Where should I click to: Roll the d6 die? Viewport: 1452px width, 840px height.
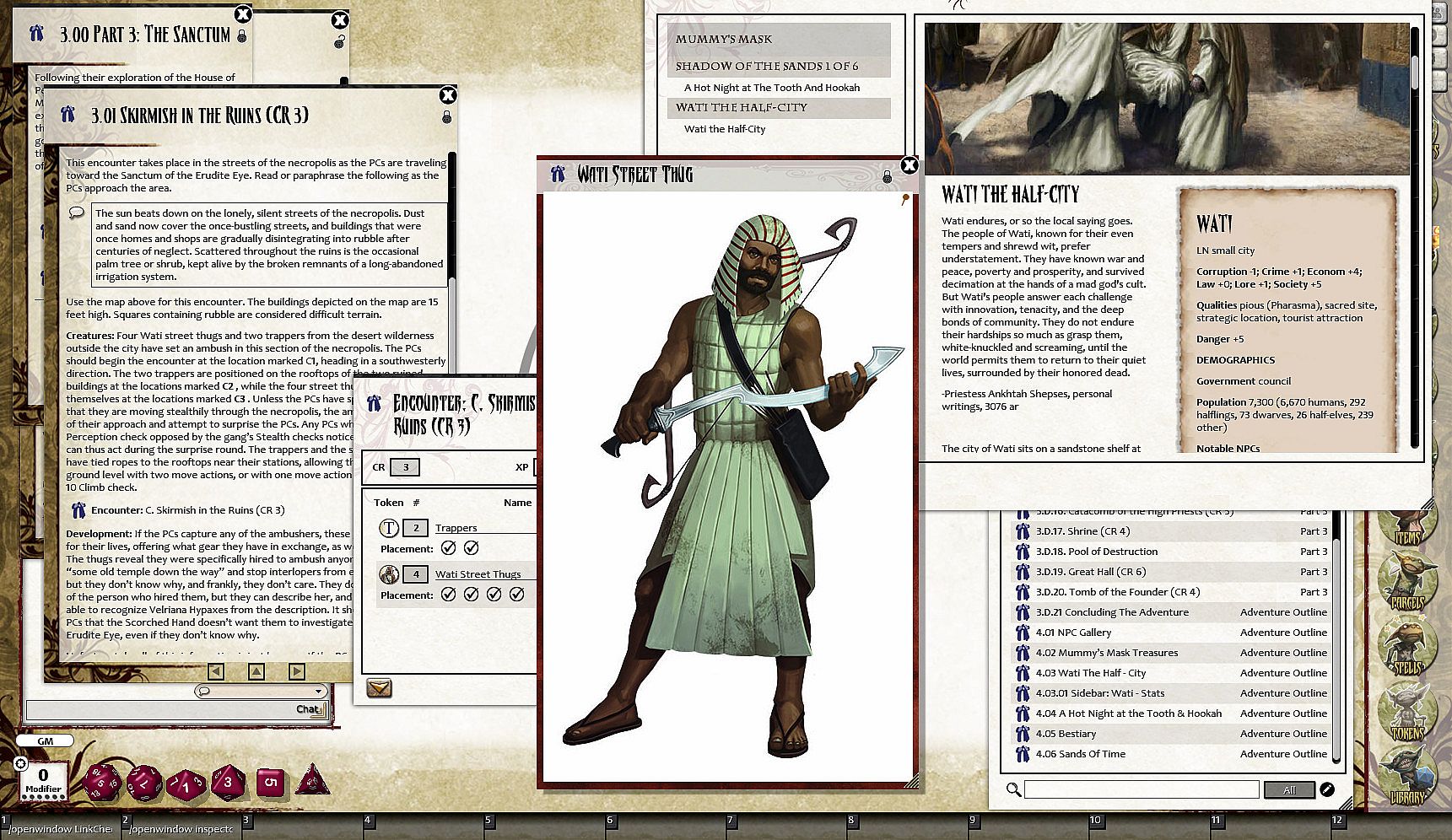coord(270,783)
